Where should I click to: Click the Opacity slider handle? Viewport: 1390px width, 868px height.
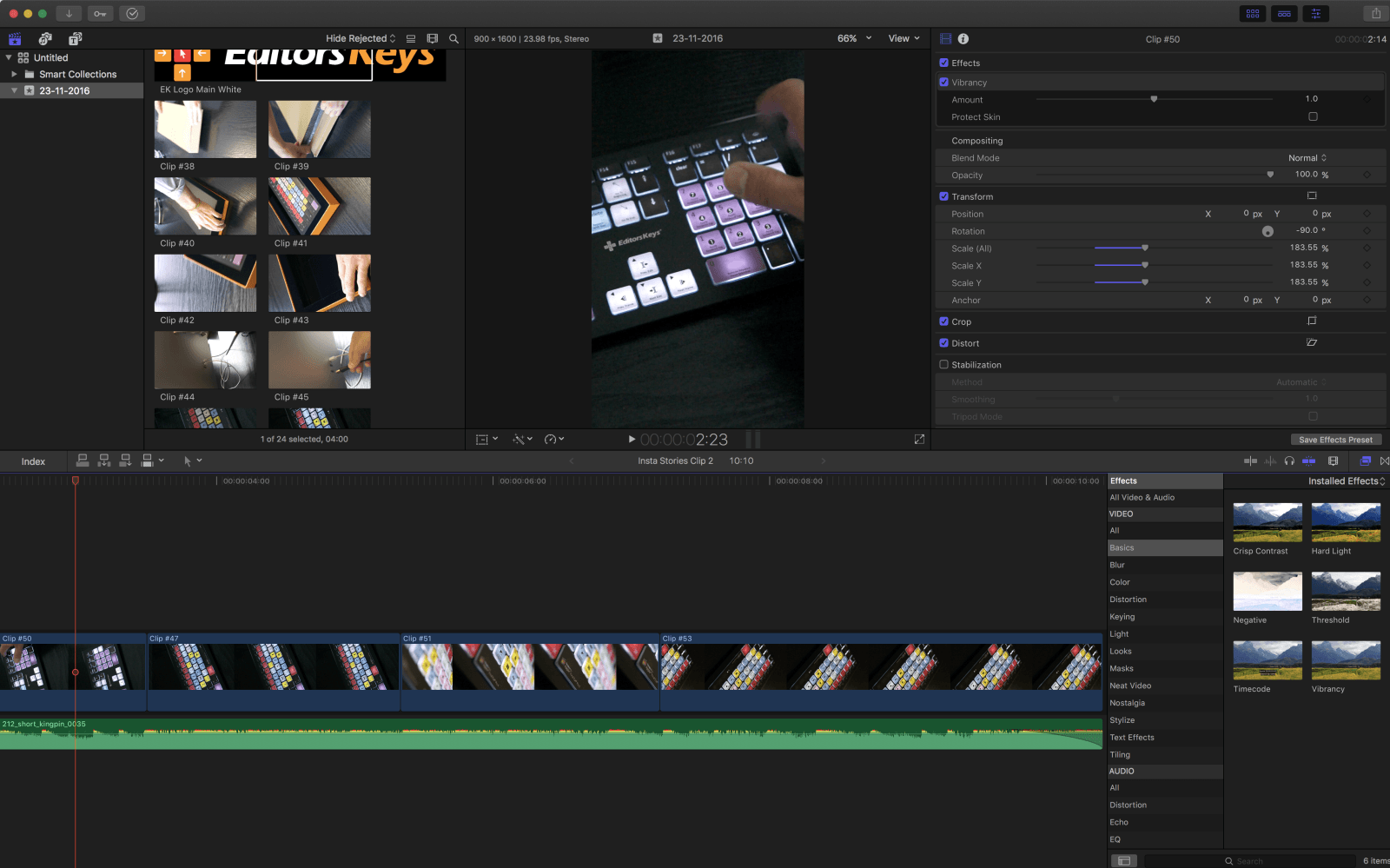(1270, 175)
